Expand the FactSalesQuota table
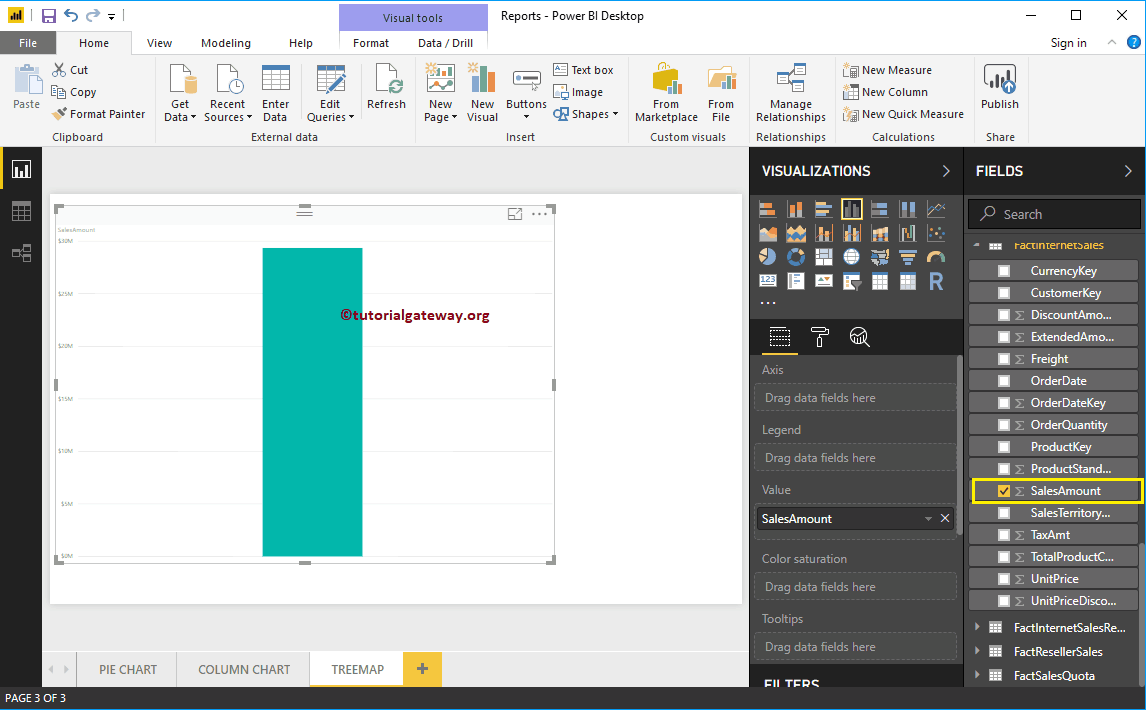Screen dimensions: 1146x710 pos(977,675)
